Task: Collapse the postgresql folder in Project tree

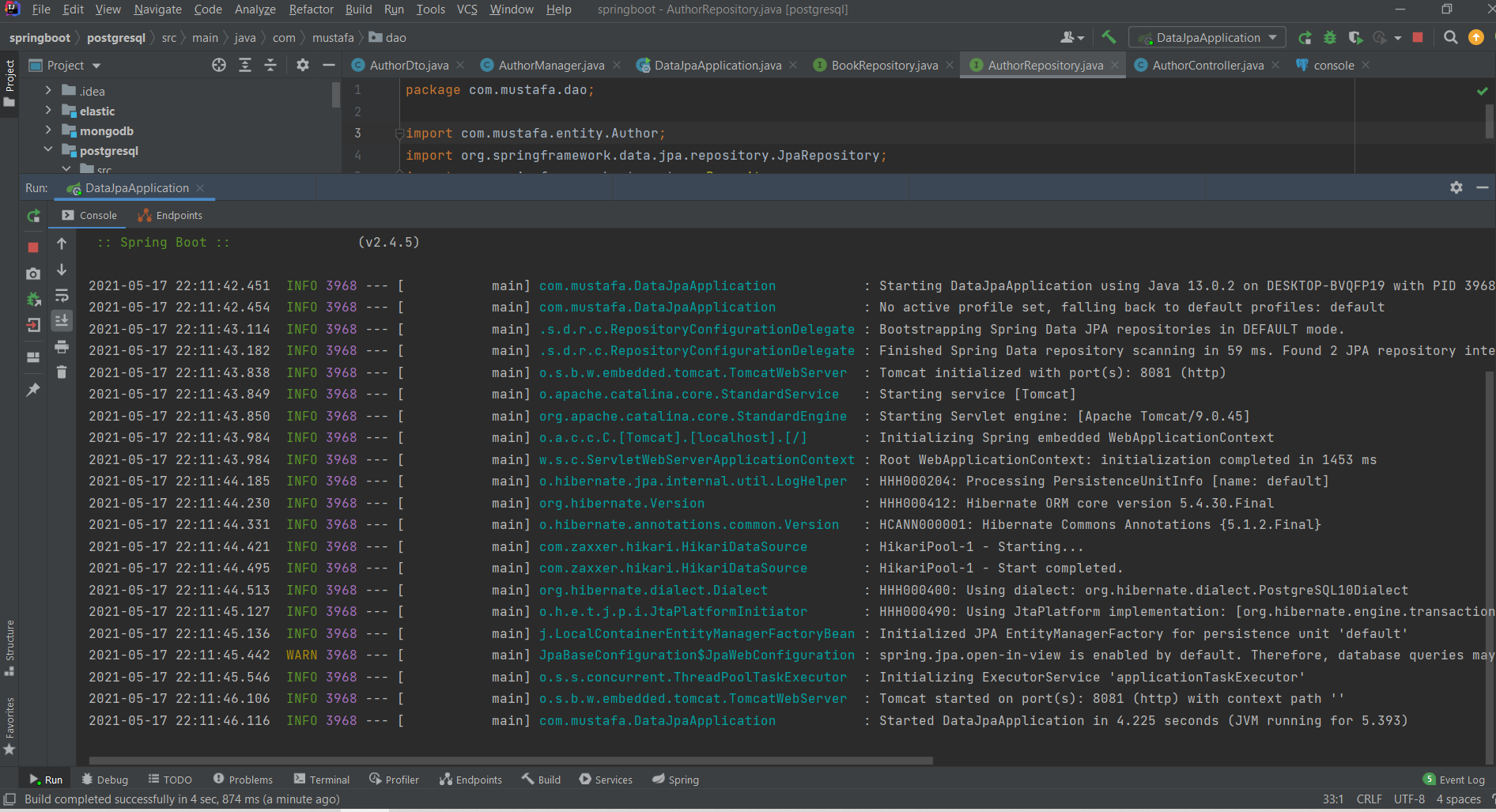Action: [47, 149]
